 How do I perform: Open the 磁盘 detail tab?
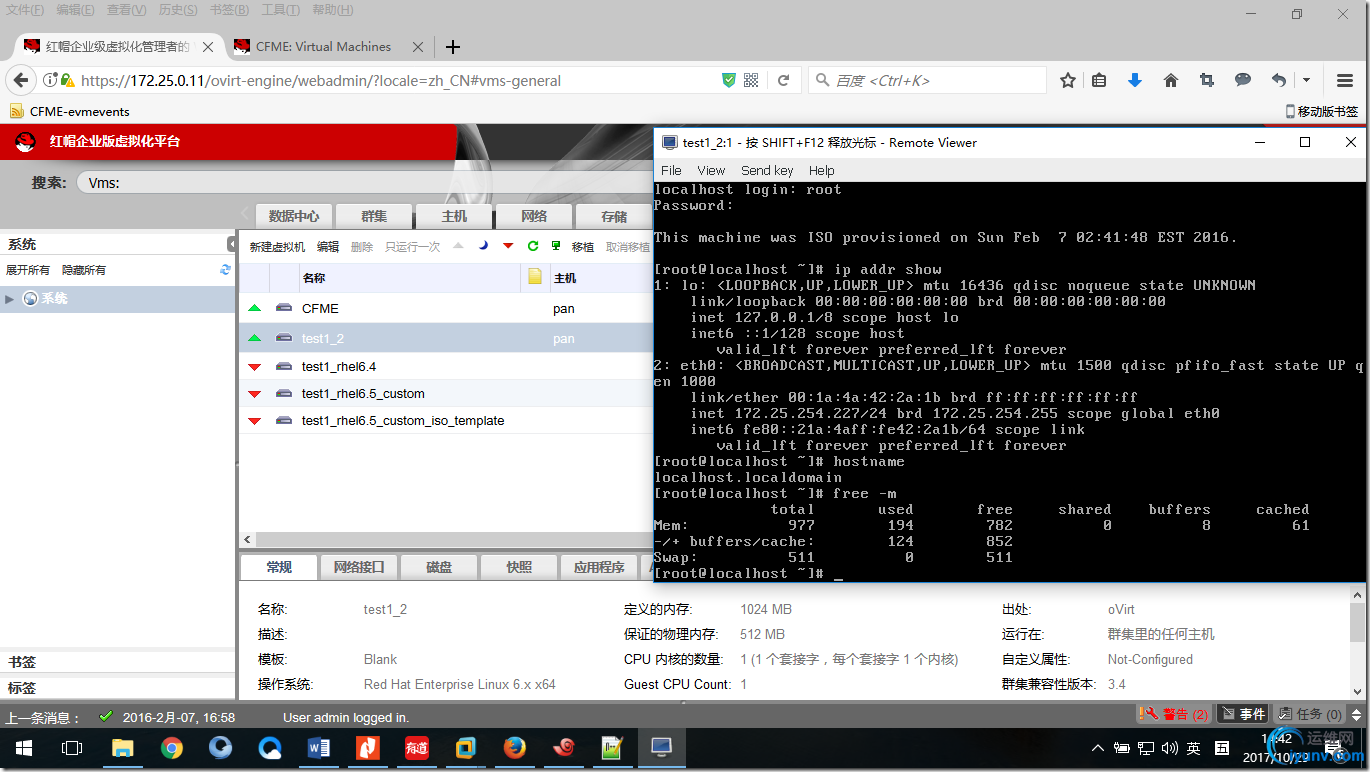[x=439, y=567]
